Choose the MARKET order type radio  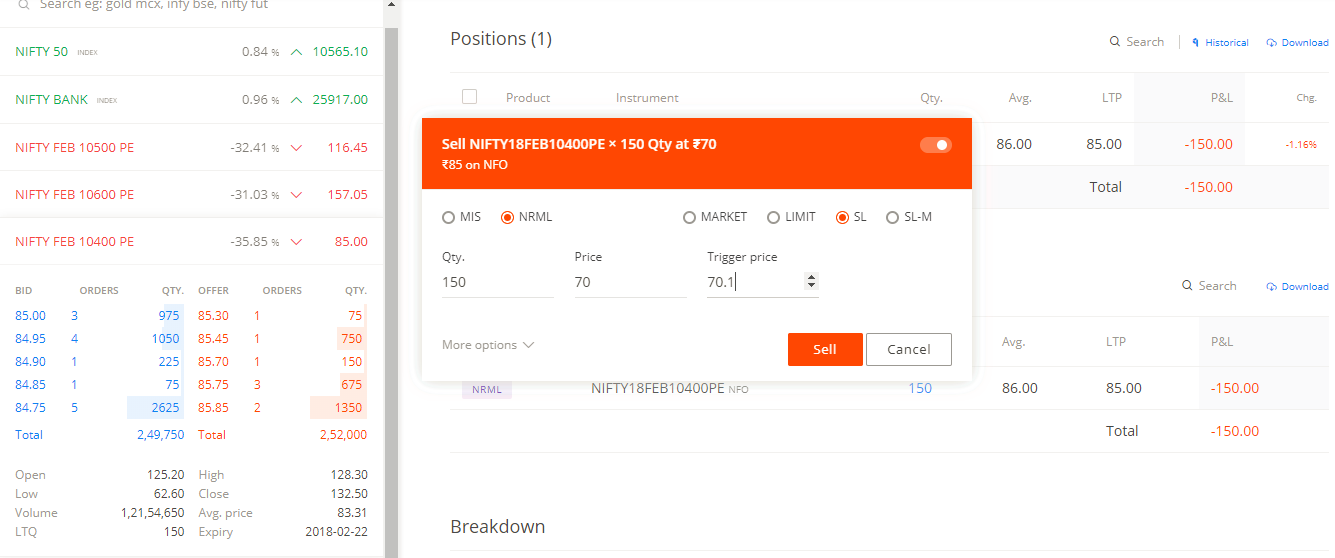(x=689, y=217)
